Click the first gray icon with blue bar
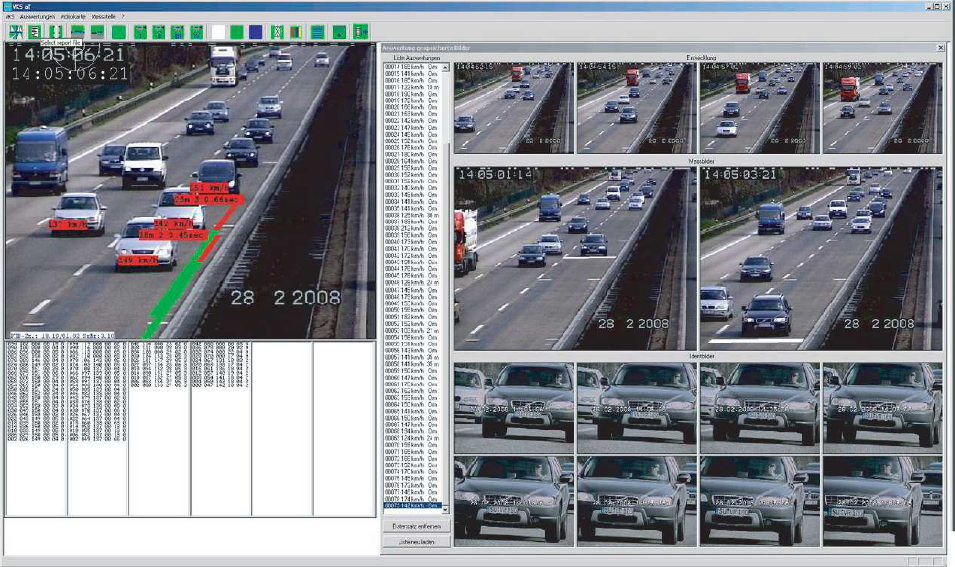The width and height of the screenshot is (955, 567). coord(78,32)
